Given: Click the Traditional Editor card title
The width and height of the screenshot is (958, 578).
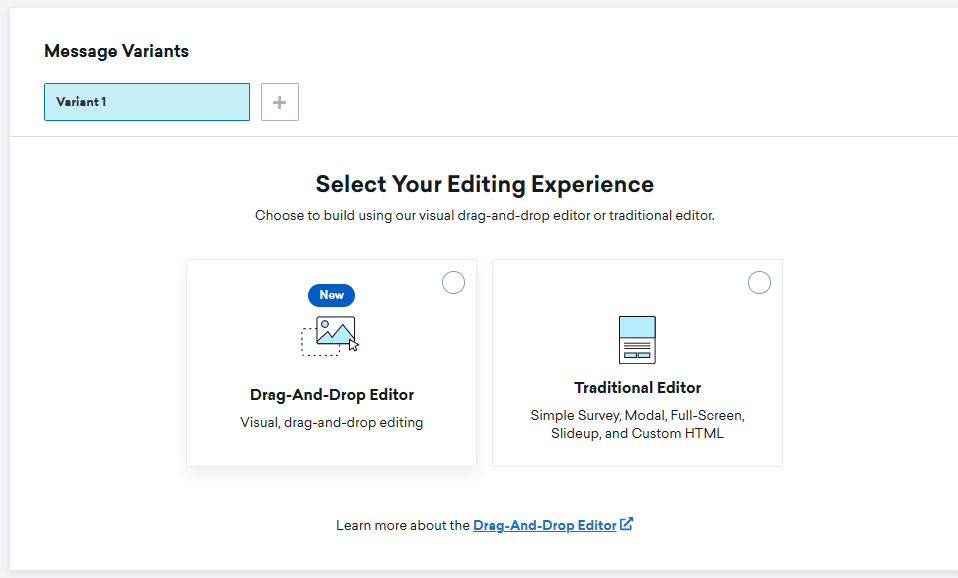Looking at the screenshot, I should 637,388.
